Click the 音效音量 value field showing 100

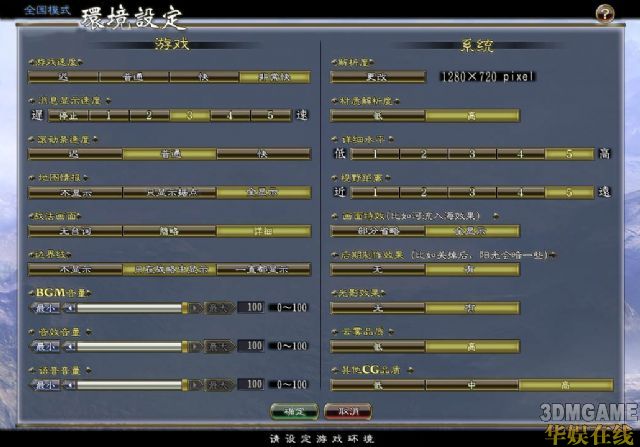pos(251,346)
